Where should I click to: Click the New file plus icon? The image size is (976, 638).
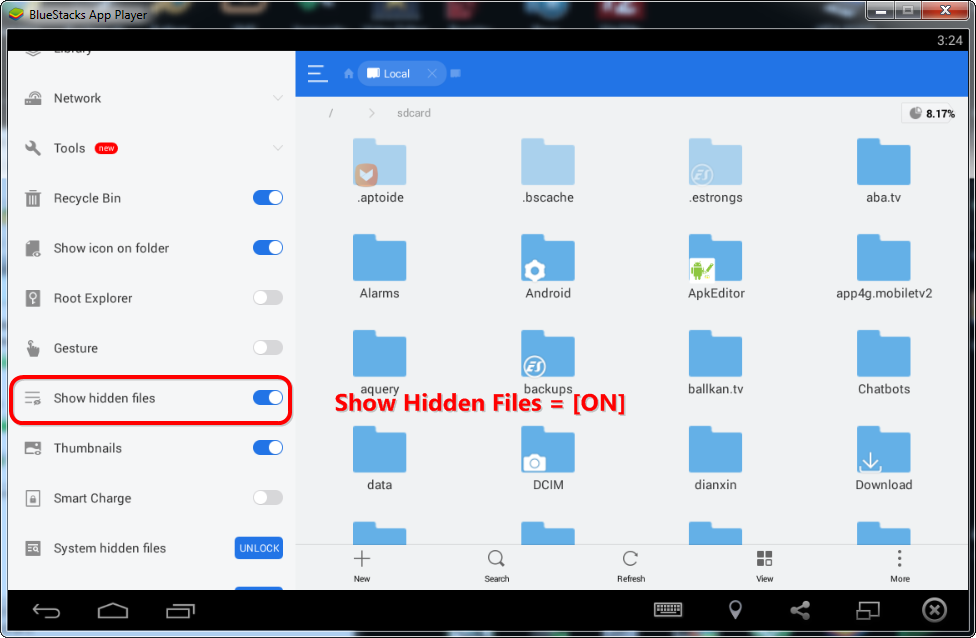pos(362,559)
